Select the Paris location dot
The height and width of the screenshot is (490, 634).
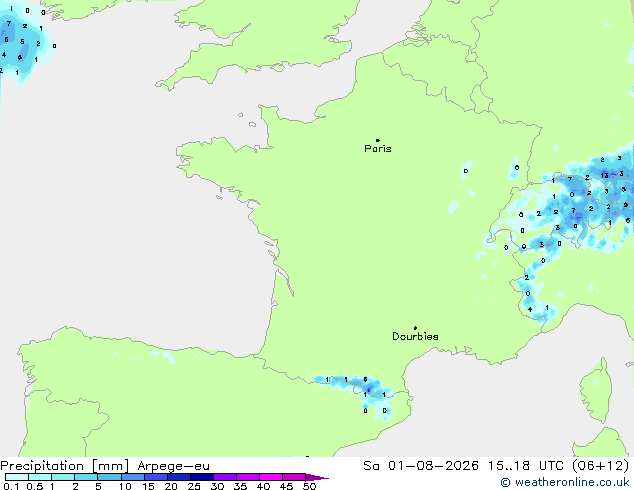pos(378,140)
